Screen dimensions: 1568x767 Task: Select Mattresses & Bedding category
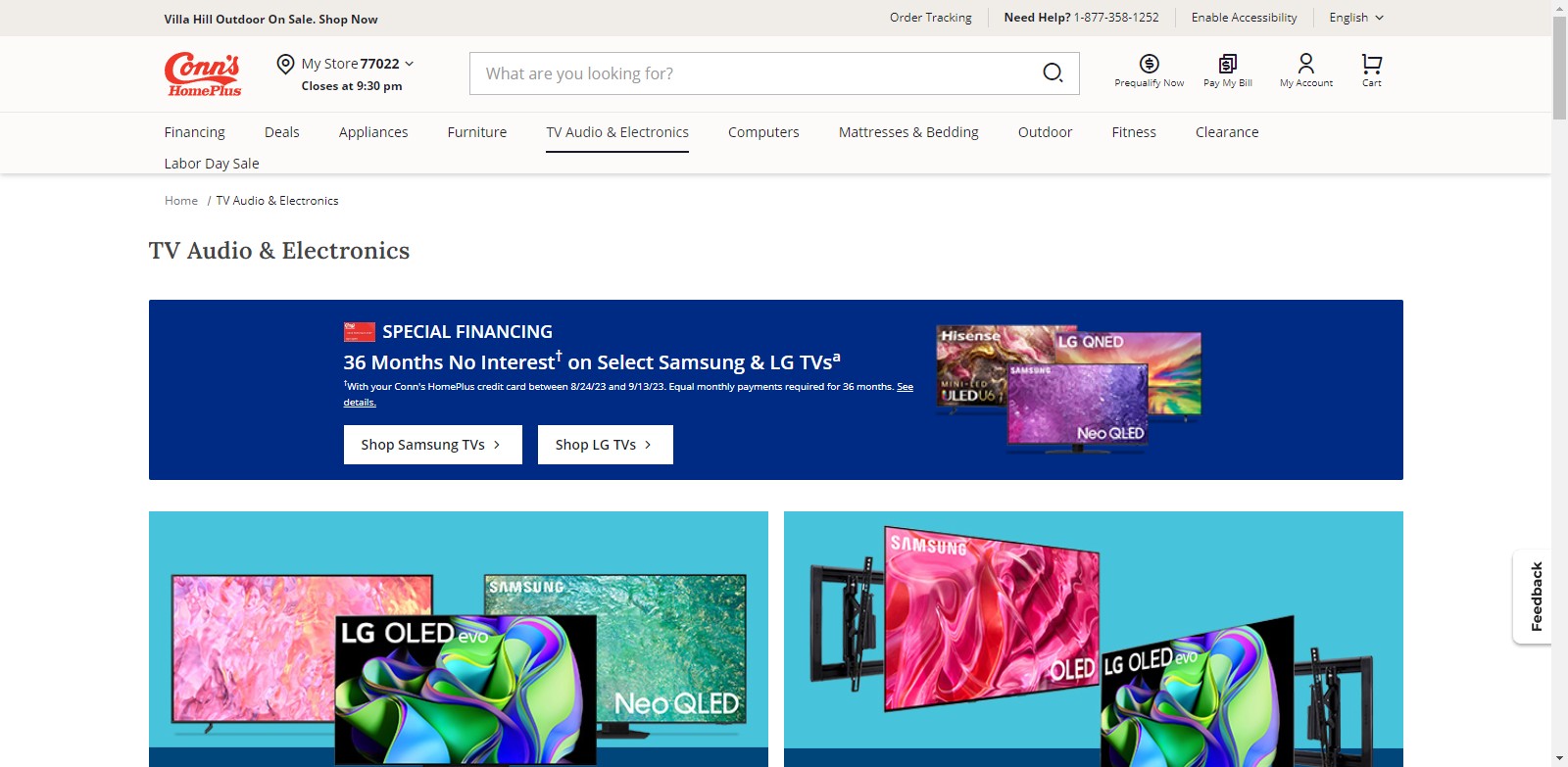(908, 132)
